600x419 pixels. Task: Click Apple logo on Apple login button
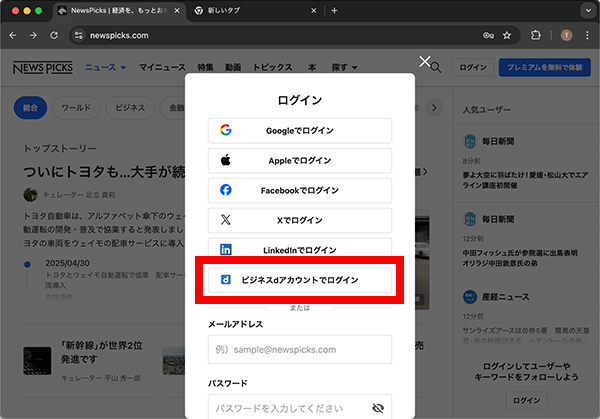(x=226, y=160)
